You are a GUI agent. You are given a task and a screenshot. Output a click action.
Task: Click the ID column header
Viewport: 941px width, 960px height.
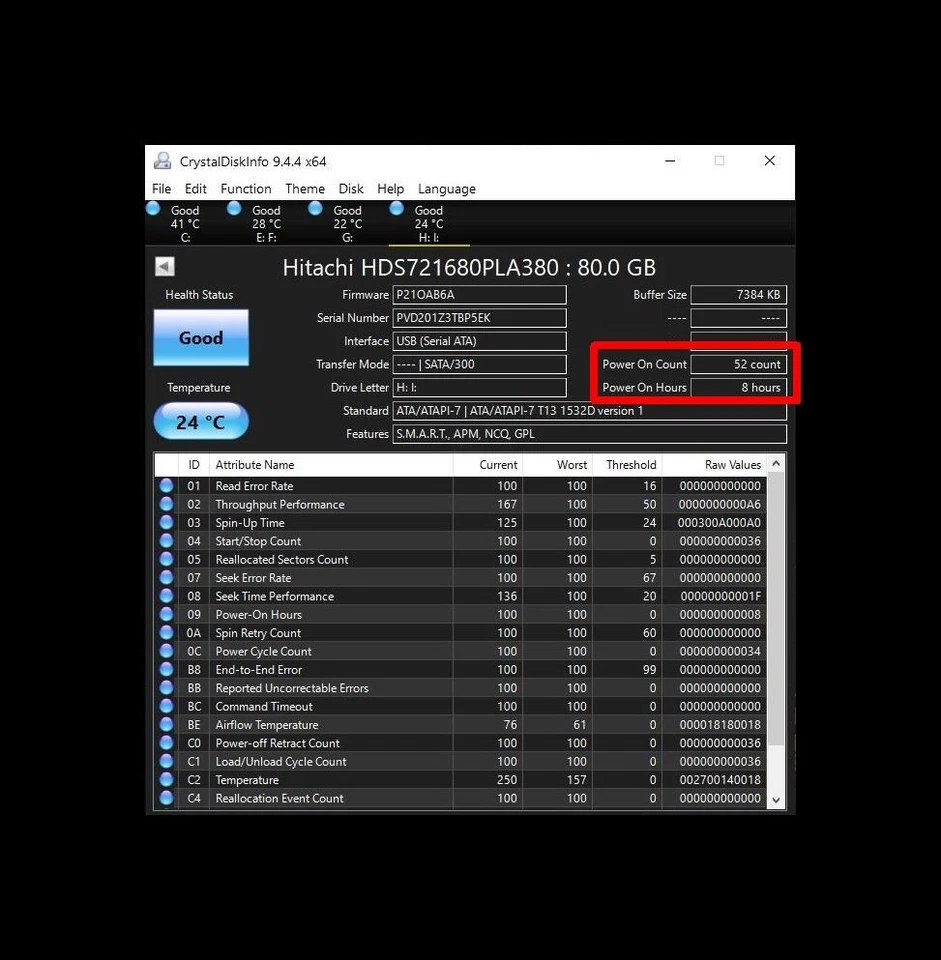click(x=193, y=465)
